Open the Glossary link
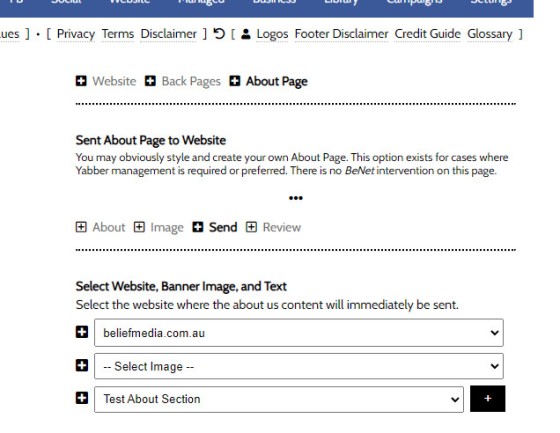 pos(490,34)
